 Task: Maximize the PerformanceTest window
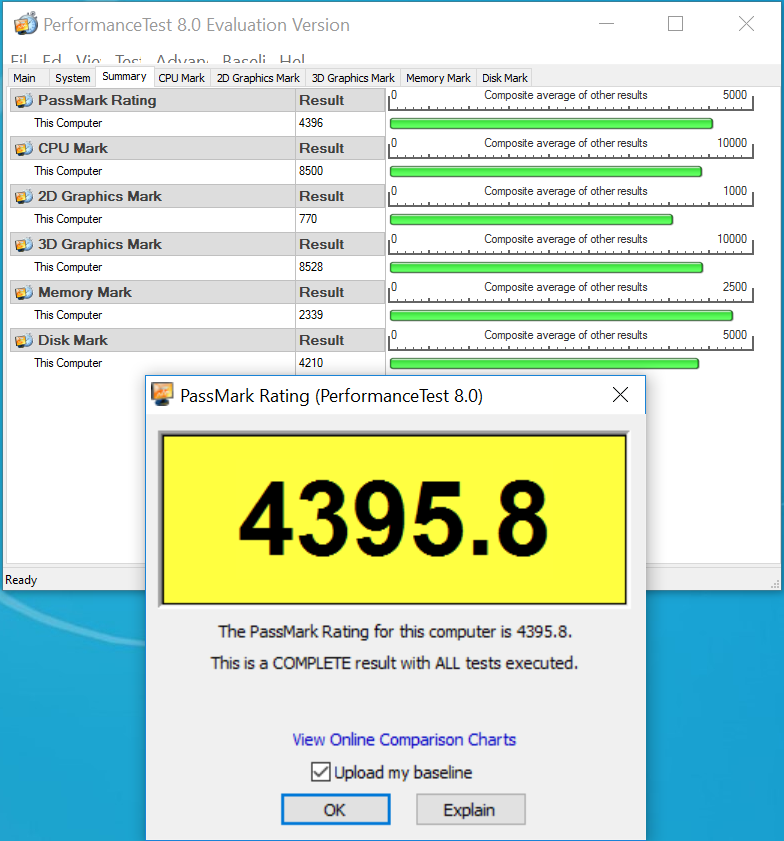coord(675,24)
